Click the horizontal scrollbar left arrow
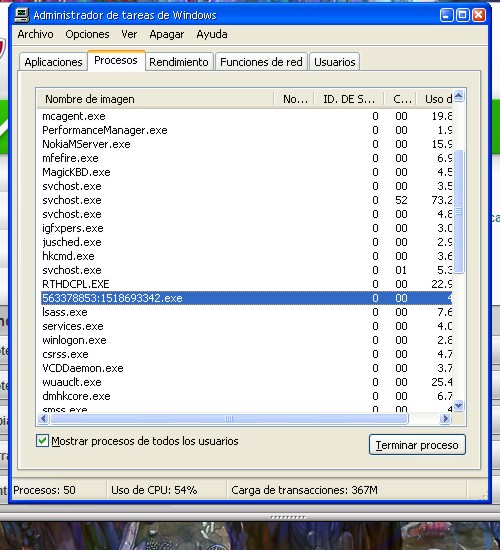Image resolution: width=500 pixels, height=550 pixels. [x=43, y=418]
